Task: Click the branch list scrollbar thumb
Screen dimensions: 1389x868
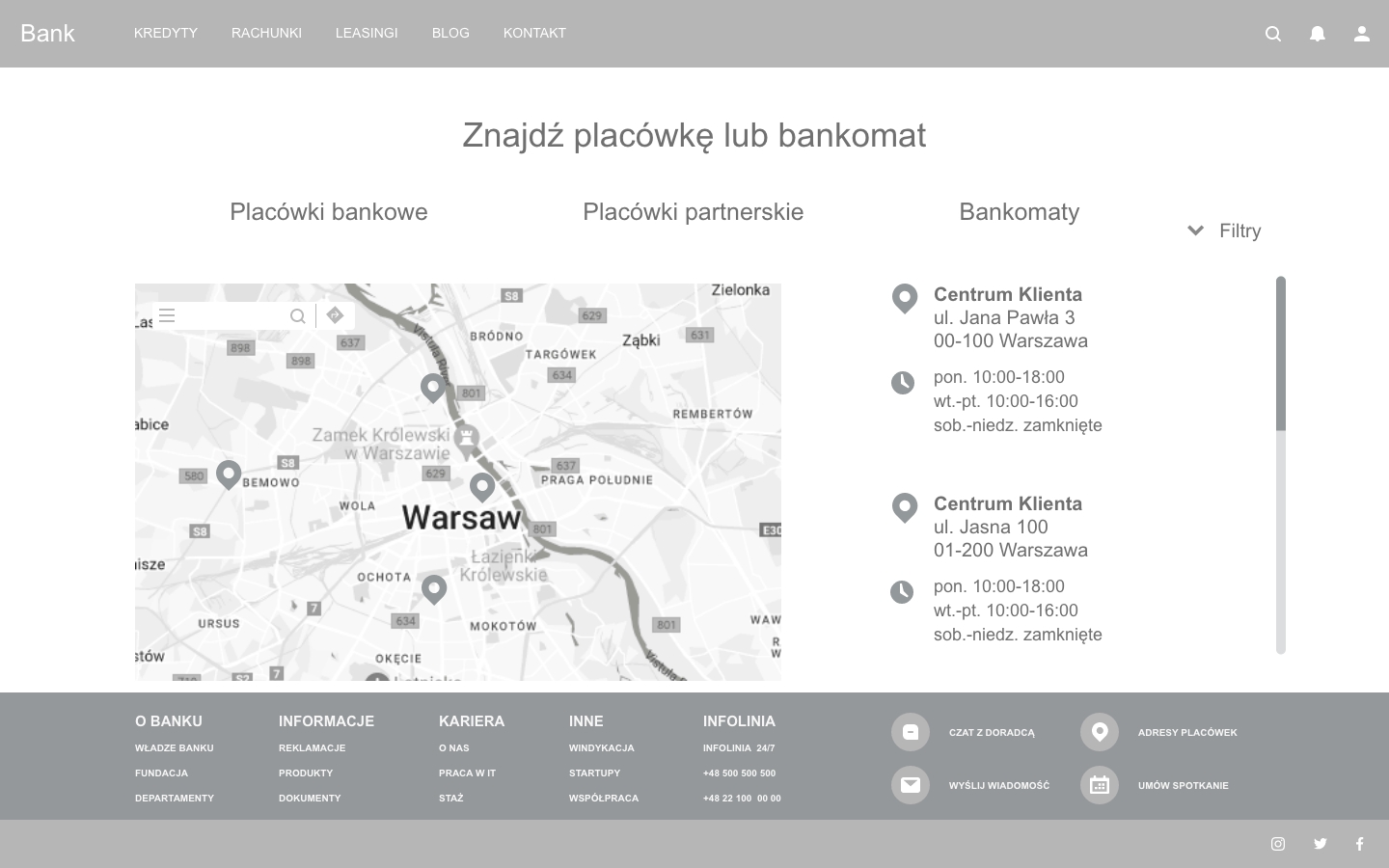Action: click(1281, 353)
